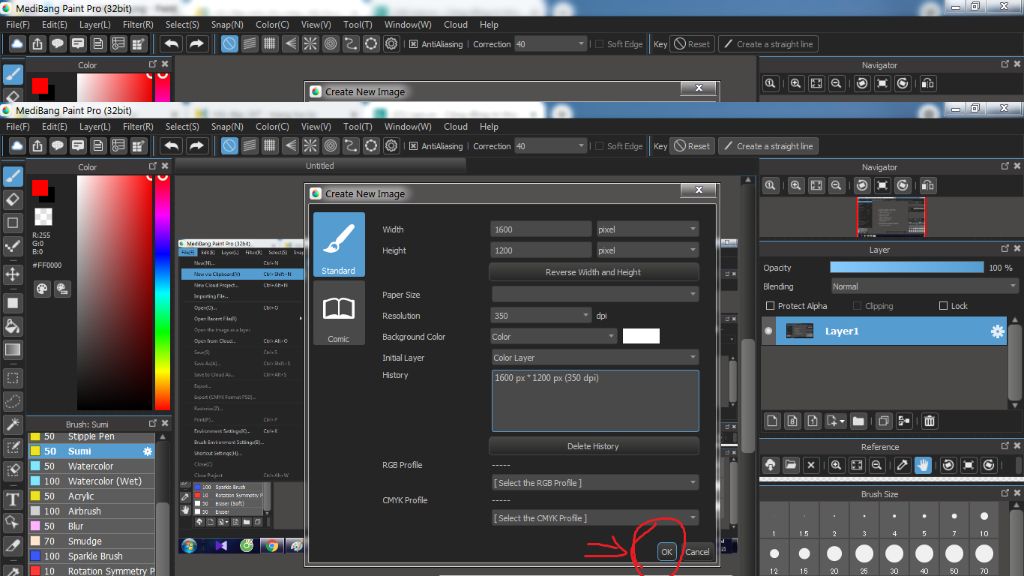The height and width of the screenshot is (576, 1024).
Task: Select the Move tool in the toolbox
Action: click(12, 274)
